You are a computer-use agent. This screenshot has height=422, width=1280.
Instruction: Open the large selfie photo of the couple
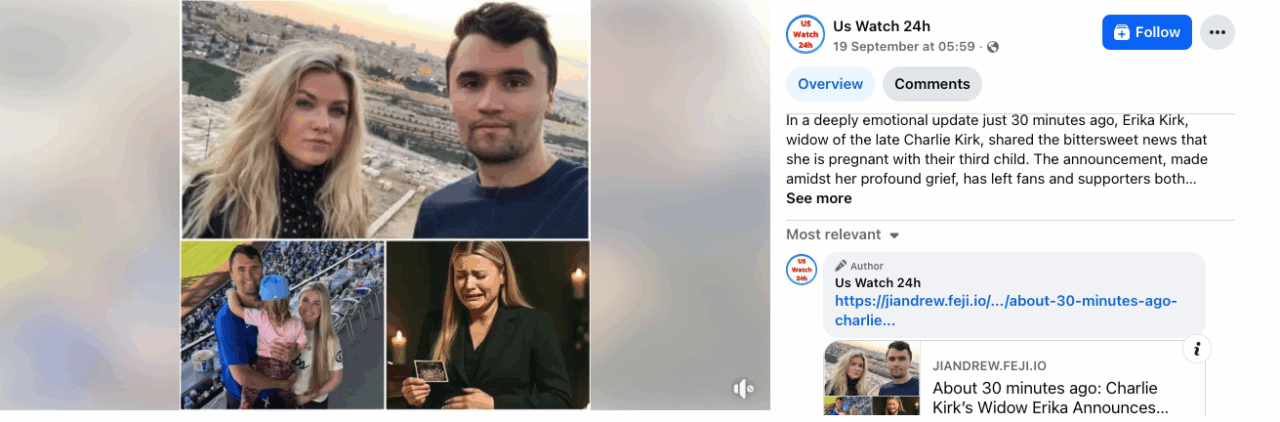point(385,119)
